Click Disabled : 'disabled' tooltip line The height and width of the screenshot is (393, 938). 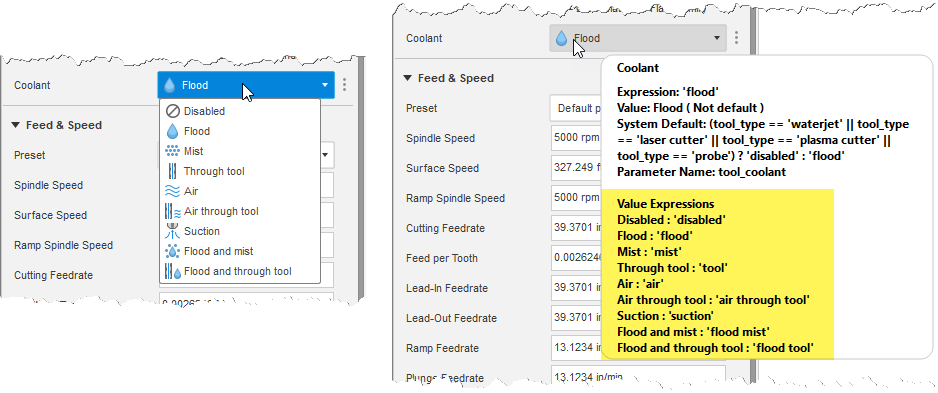coord(671,220)
